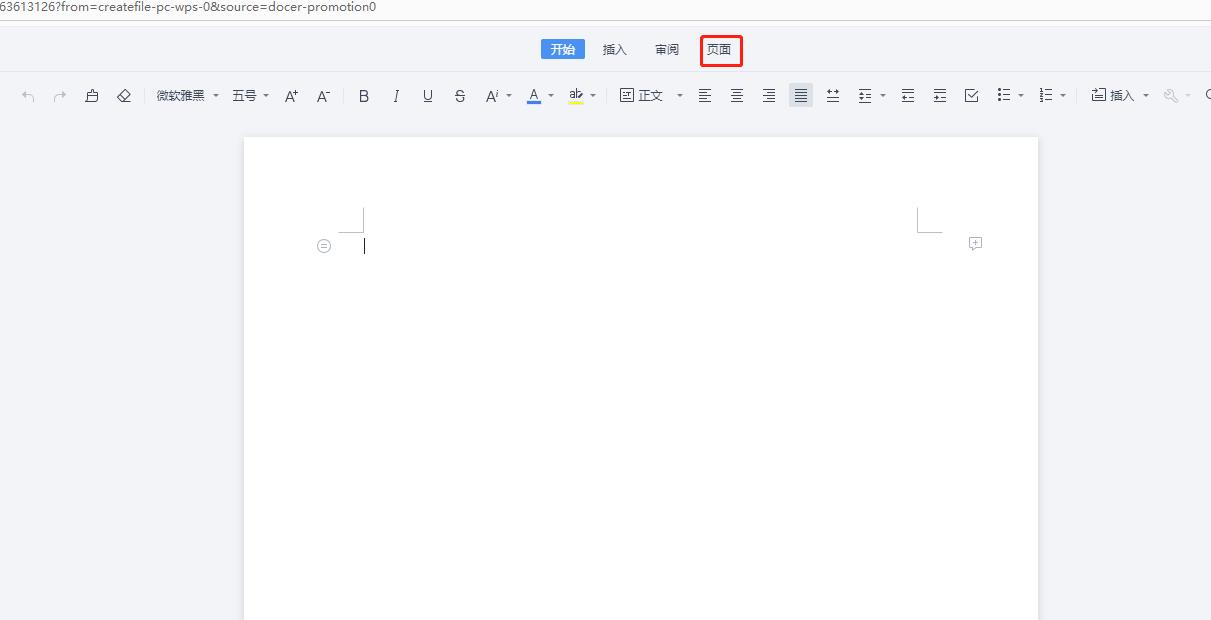The image size is (1211, 620).
Task: Switch to the 页面 tab
Action: (x=719, y=50)
